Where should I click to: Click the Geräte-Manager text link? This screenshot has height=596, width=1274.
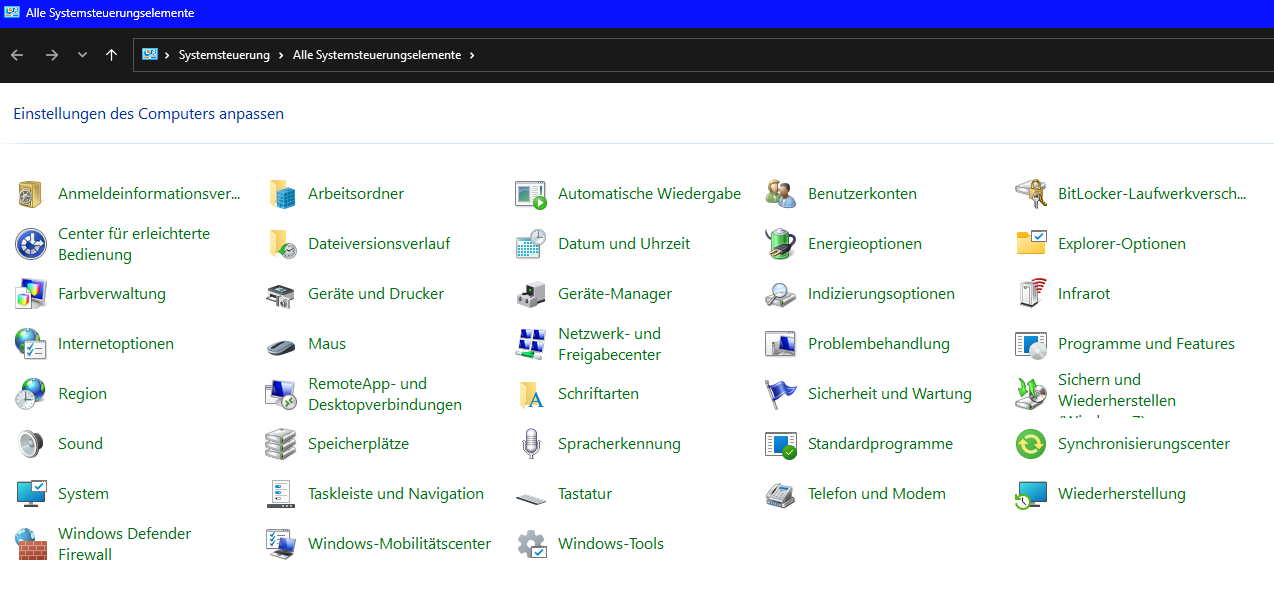(x=615, y=294)
